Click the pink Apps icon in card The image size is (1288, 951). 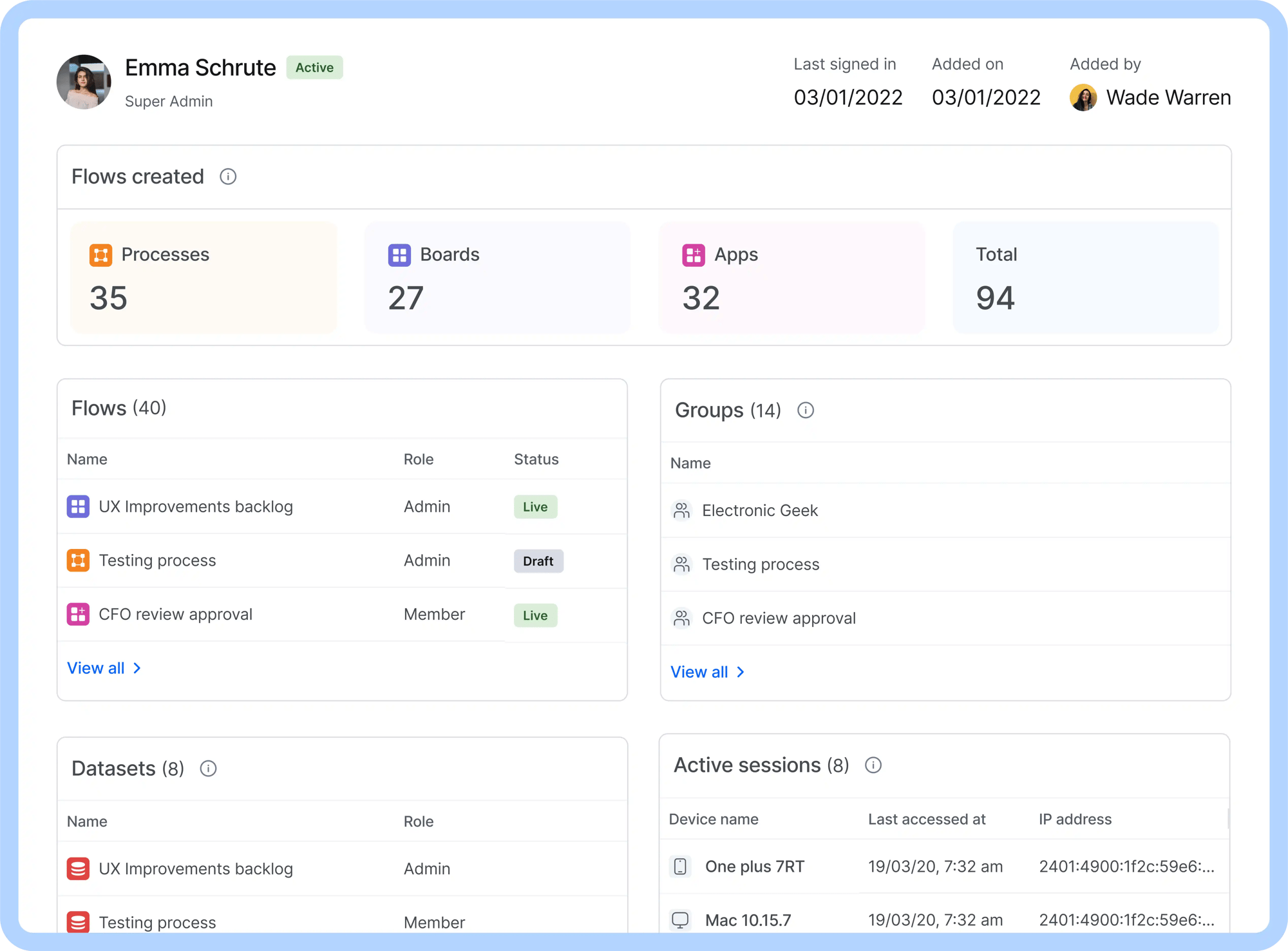click(694, 255)
